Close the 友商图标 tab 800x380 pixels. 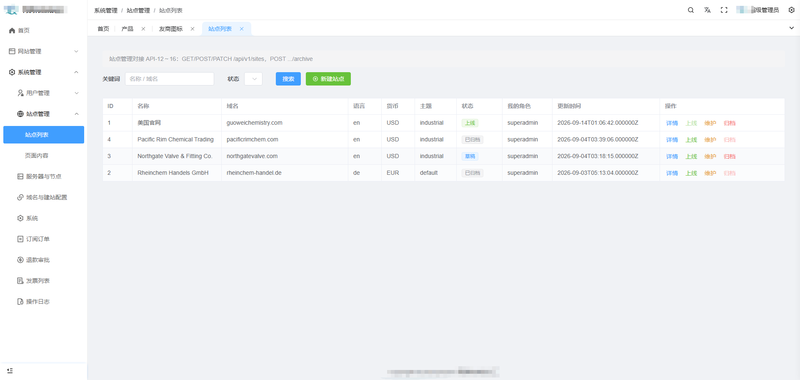(x=192, y=29)
